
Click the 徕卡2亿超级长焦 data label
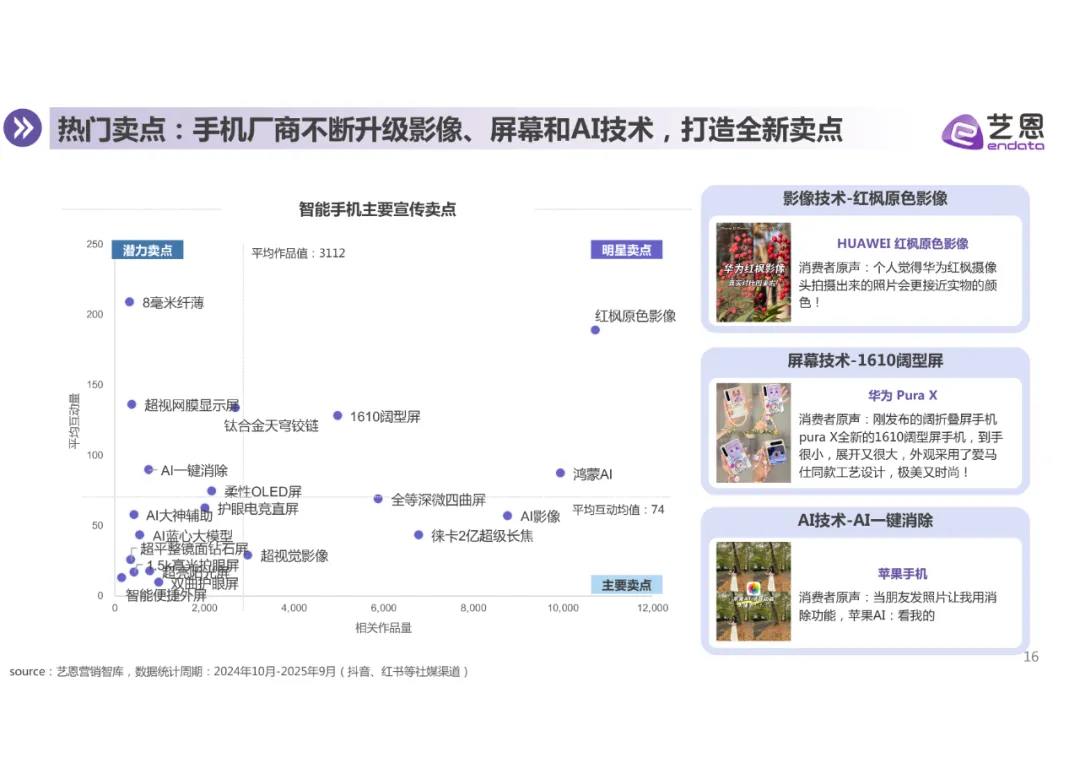coord(482,536)
